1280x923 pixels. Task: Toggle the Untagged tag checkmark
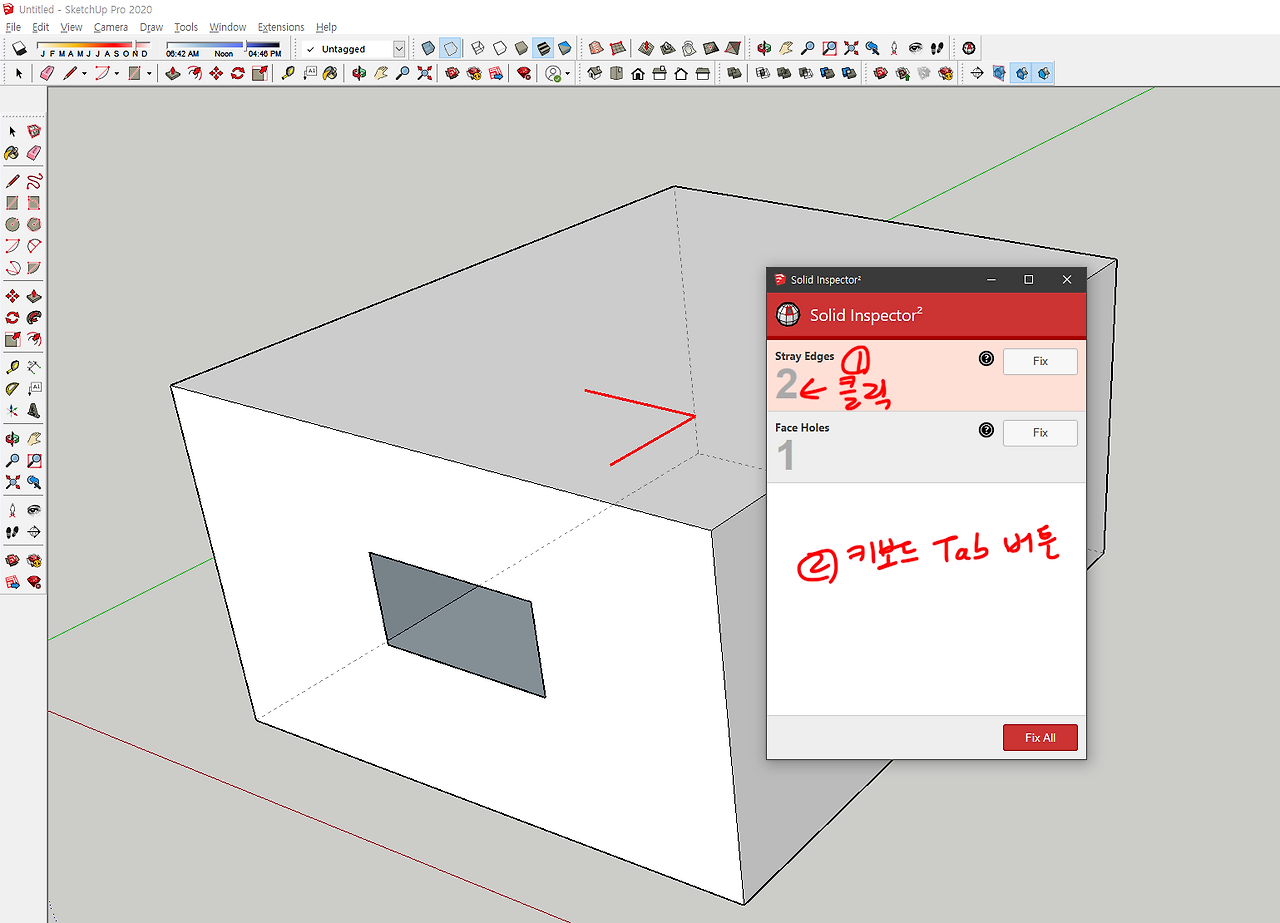[x=309, y=48]
